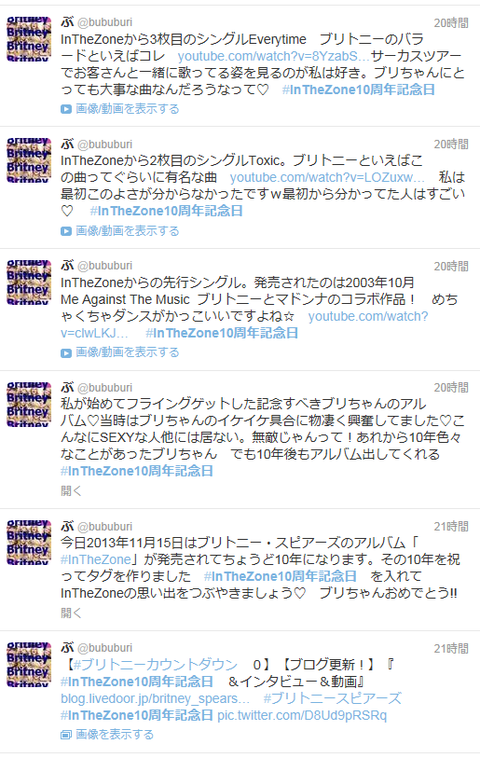Click the video icon under the Toxic tweet

point(66,231)
